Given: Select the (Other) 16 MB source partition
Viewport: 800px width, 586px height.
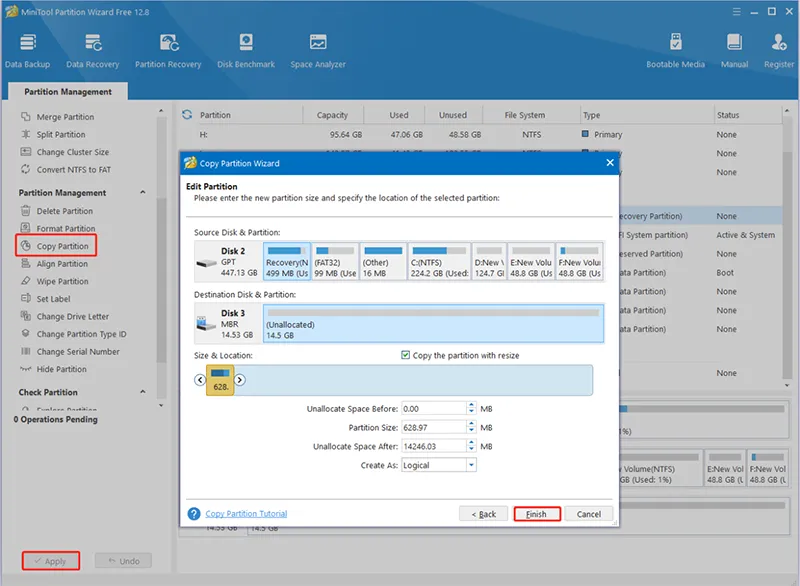Looking at the screenshot, I should point(383,262).
